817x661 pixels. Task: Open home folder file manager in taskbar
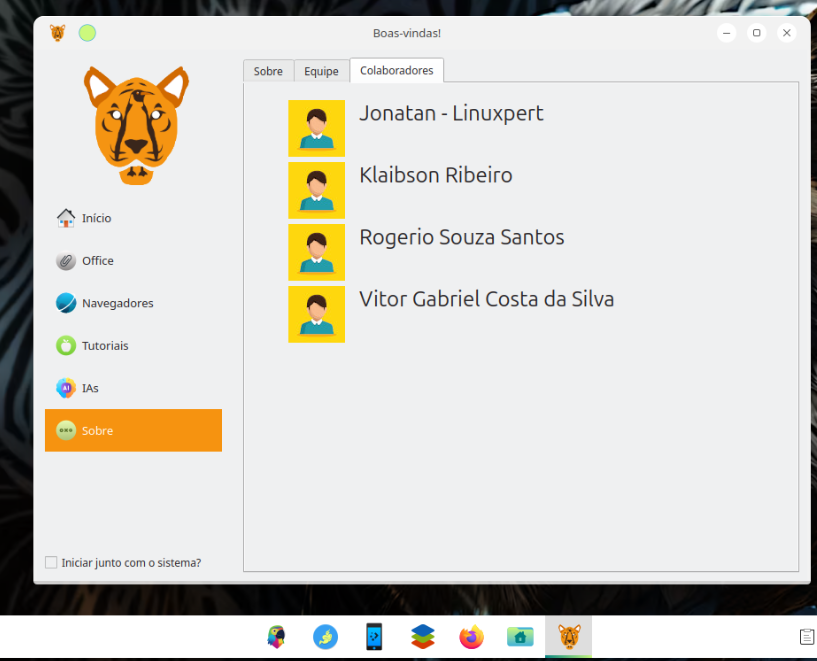point(520,637)
